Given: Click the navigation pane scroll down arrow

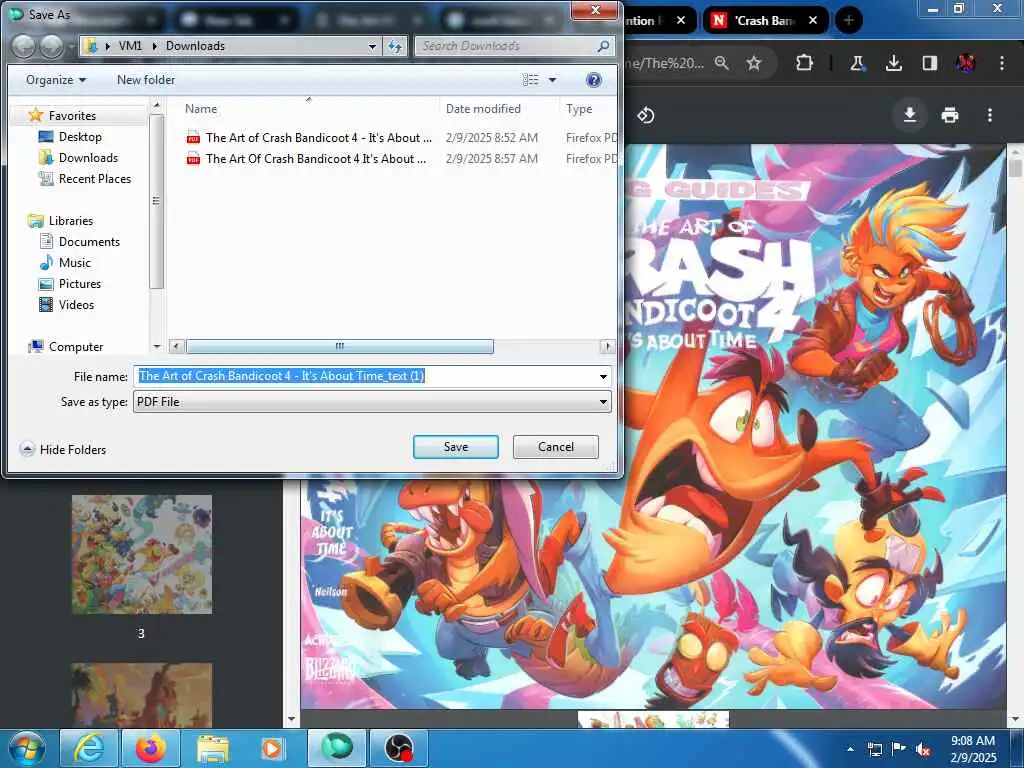Looking at the screenshot, I should pos(157,346).
